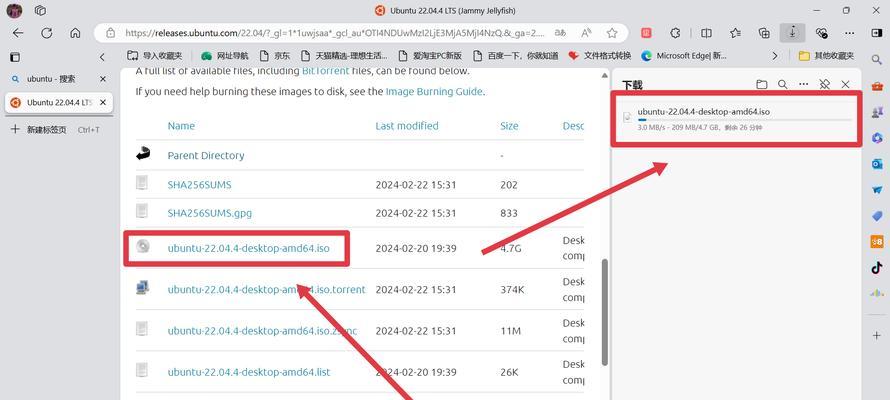Screen dimensions: 890x400
Task: Open the Edge profile avatar
Action: pyautogui.click(x=14, y=10)
